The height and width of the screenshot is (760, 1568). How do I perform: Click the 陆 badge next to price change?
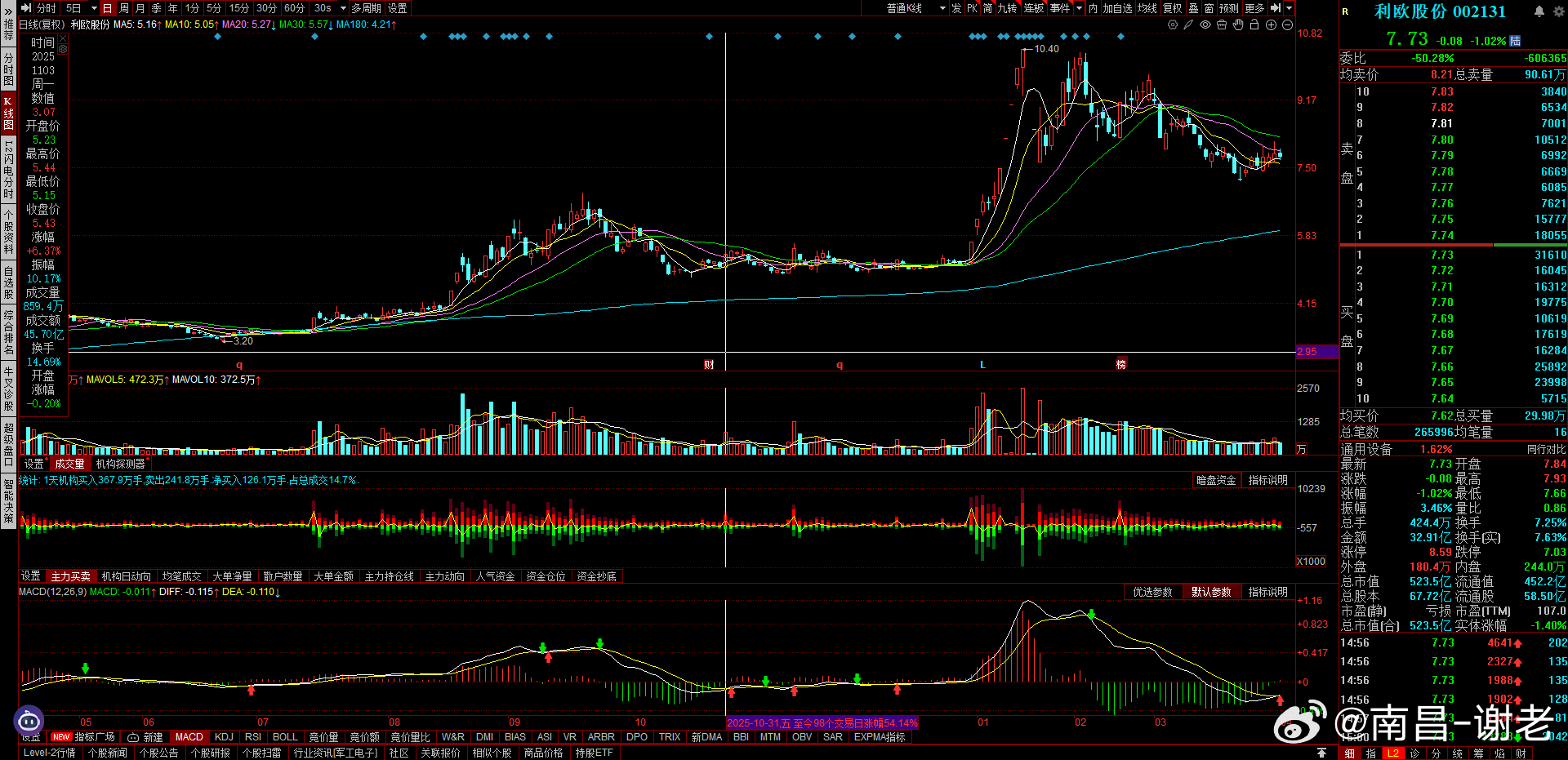tap(1515, 41)
